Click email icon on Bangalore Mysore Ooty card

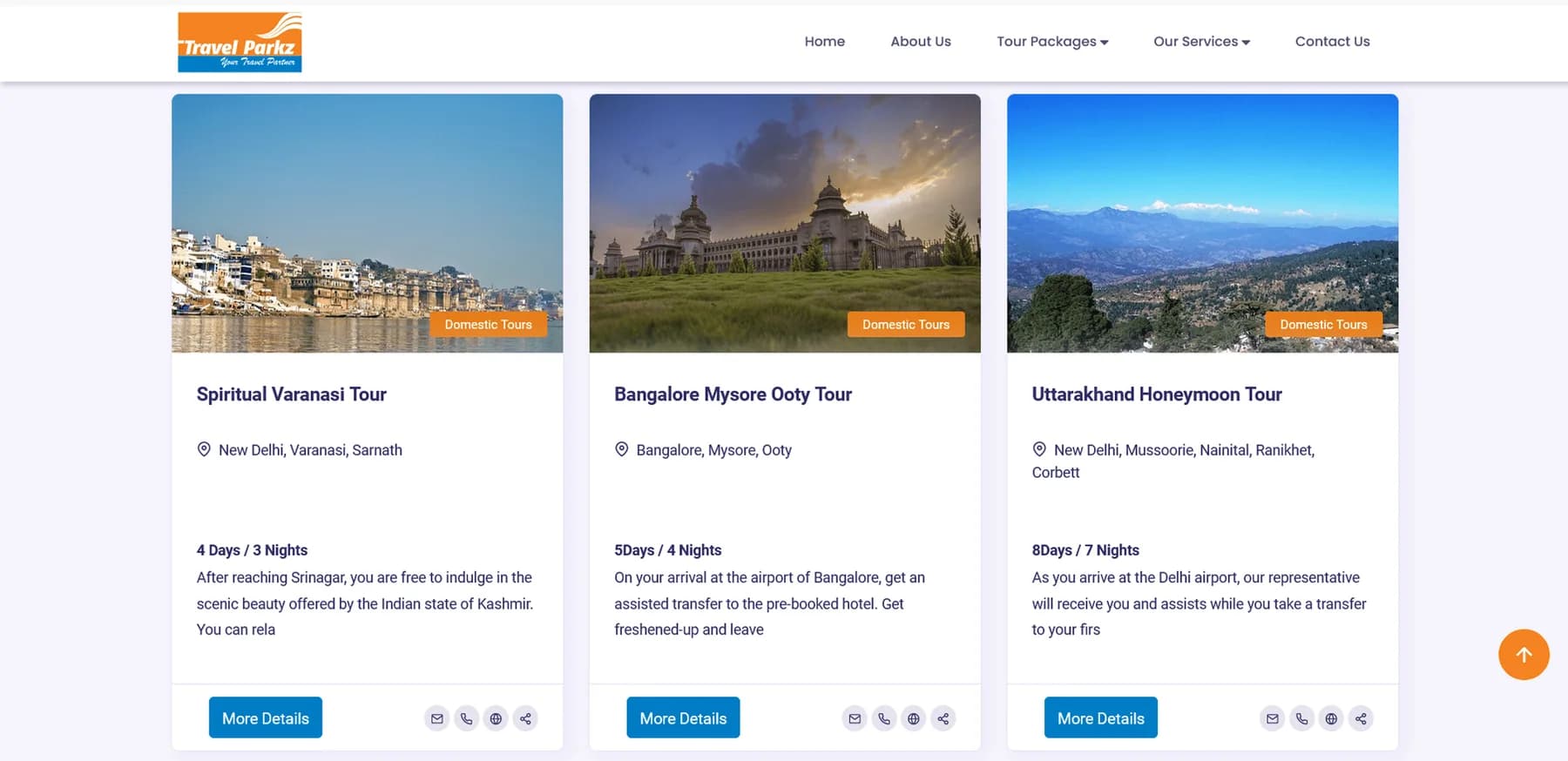(855, 718)
